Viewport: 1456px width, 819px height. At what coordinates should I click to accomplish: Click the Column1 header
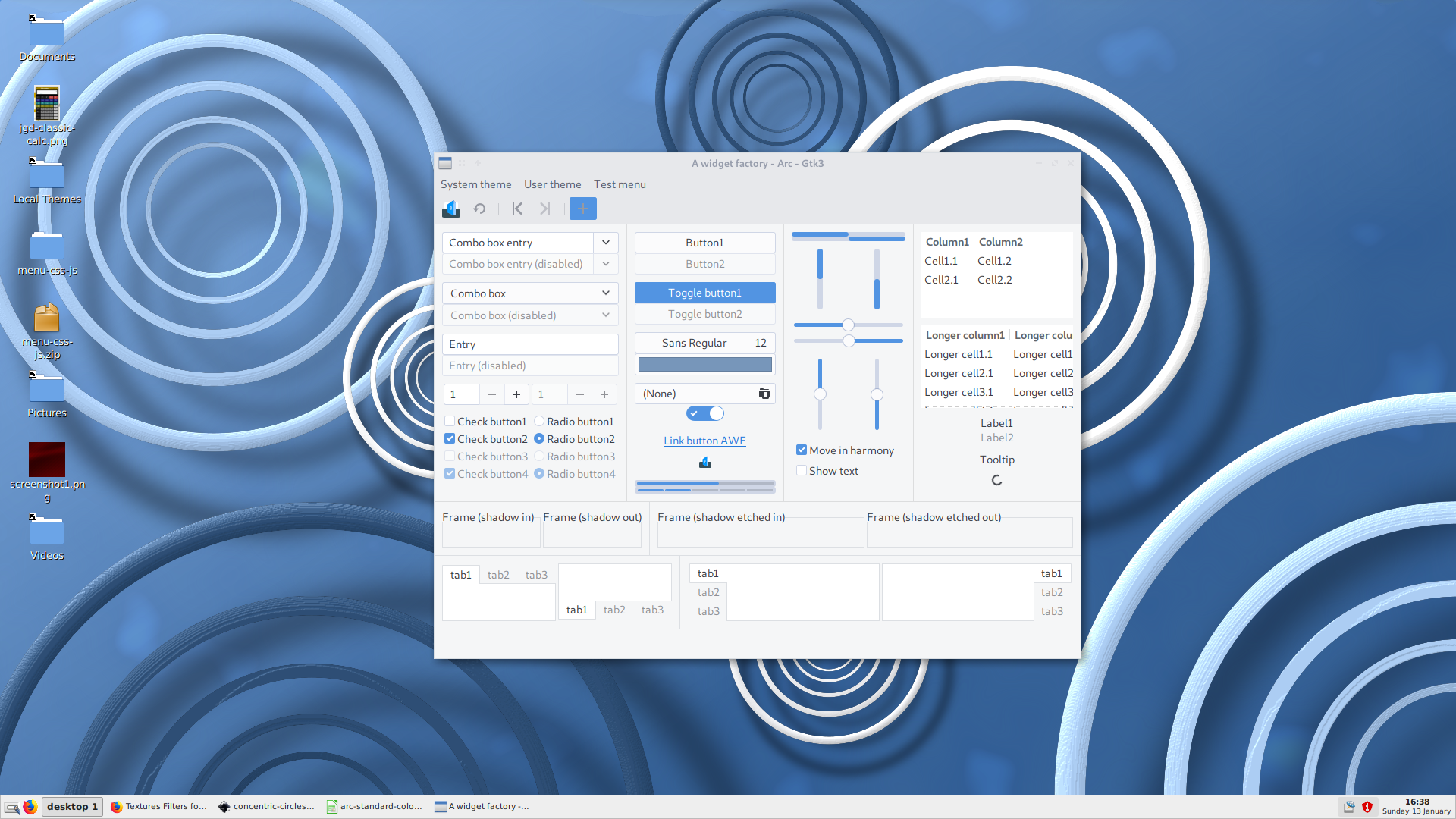947,242
